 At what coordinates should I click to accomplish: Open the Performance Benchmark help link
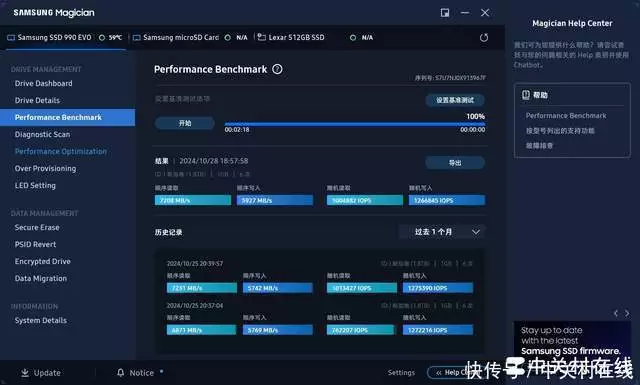click(566, 116)
